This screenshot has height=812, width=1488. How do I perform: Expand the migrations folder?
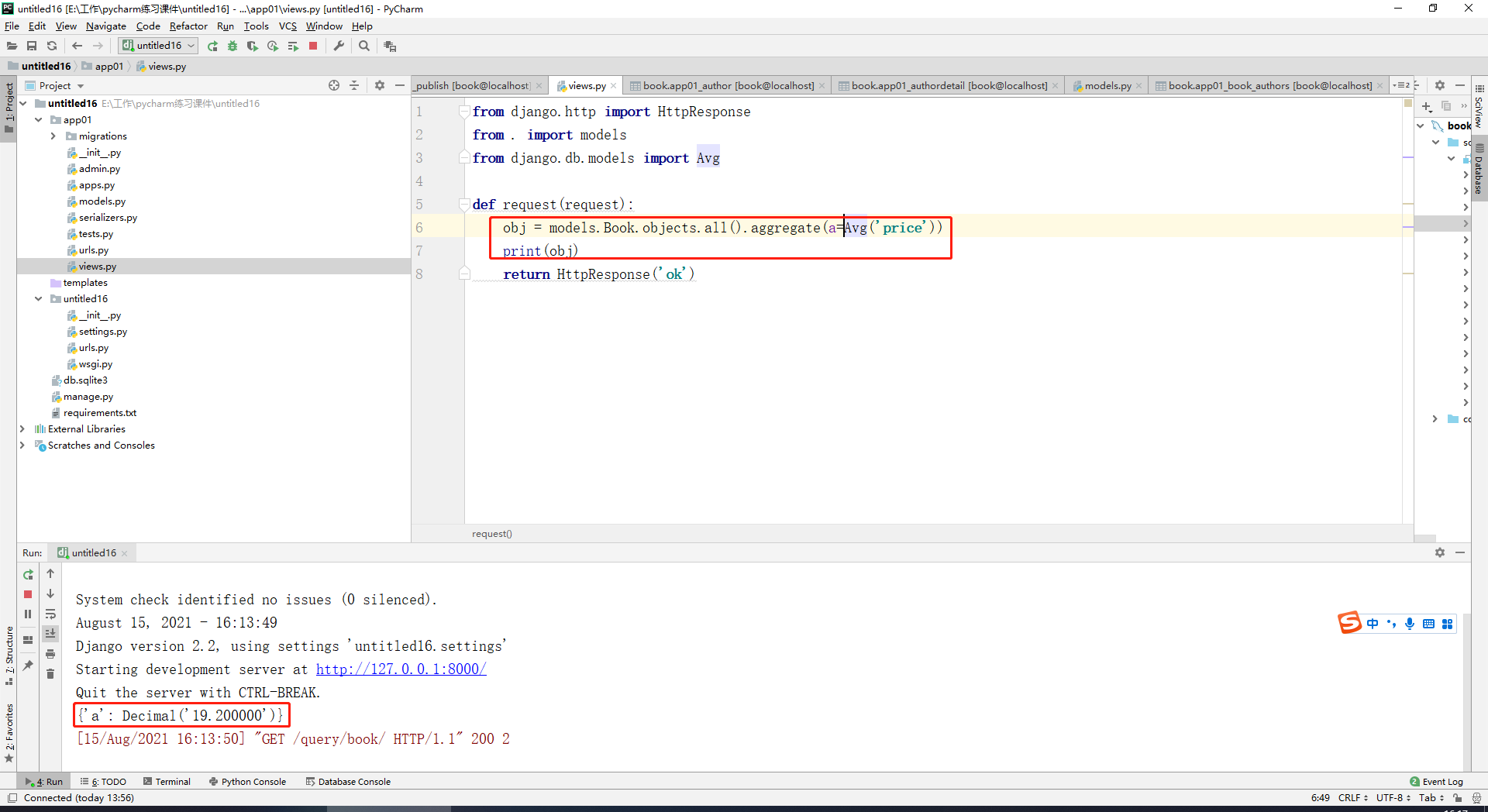[x=53, y=136]
